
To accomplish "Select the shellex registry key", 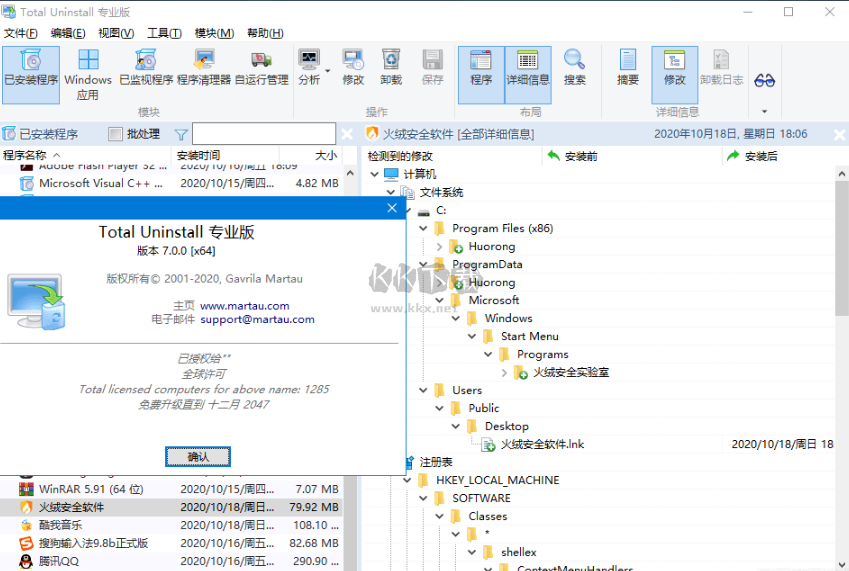I will point(518,552).
